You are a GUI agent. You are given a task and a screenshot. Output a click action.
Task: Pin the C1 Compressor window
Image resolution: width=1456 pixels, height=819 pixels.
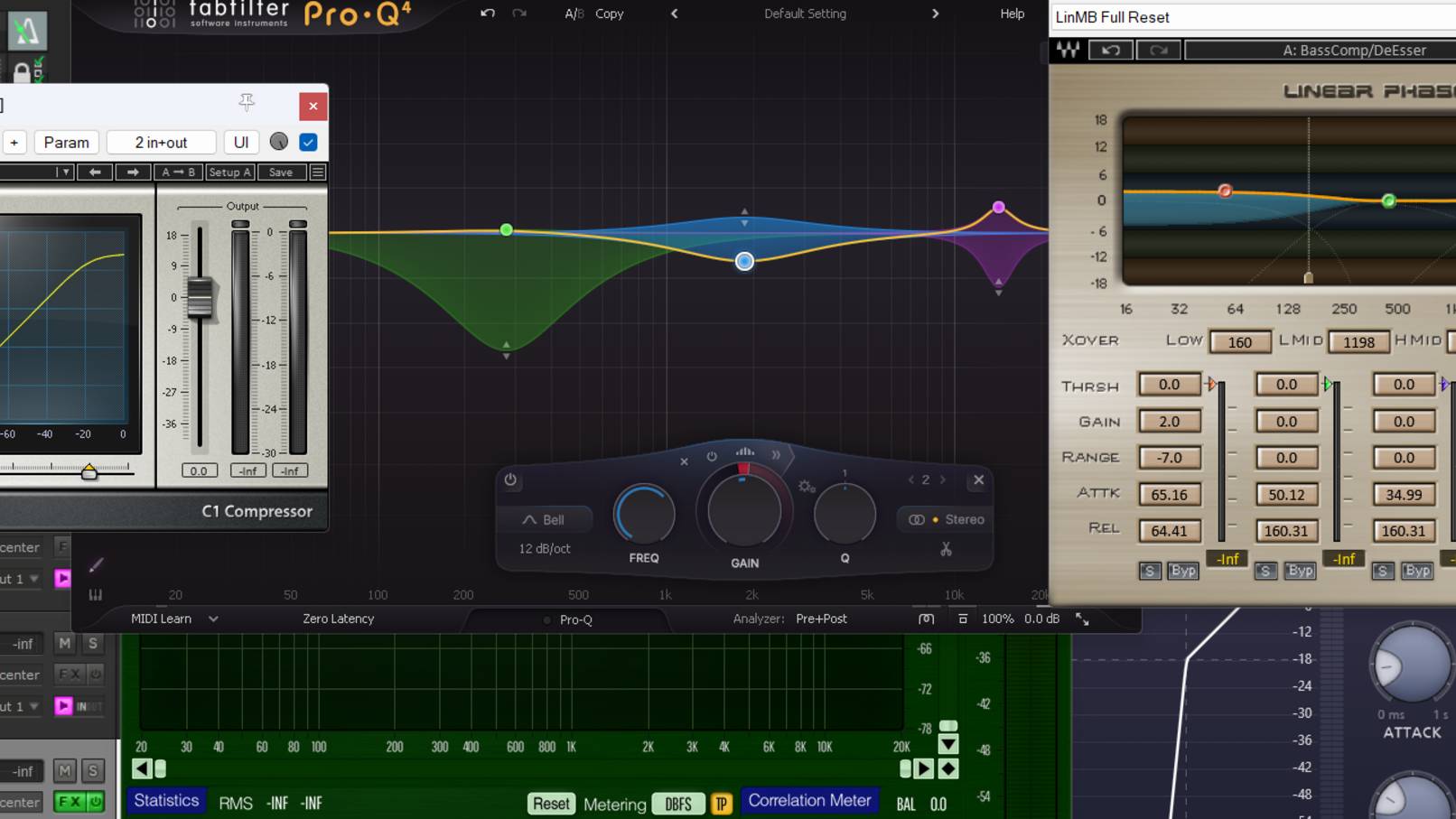point(247,102)
